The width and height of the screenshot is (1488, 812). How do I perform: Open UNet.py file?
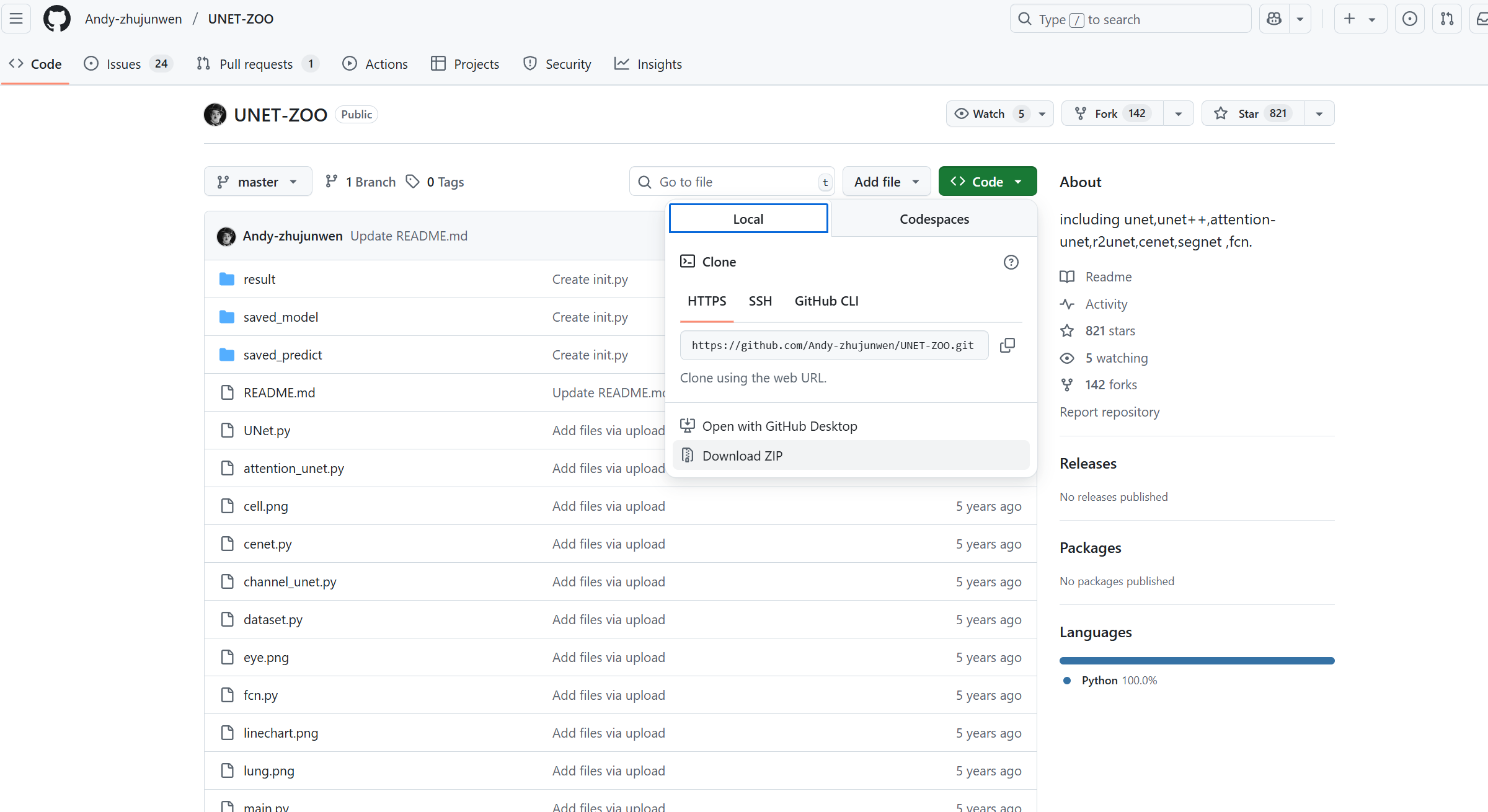point(267,431)
